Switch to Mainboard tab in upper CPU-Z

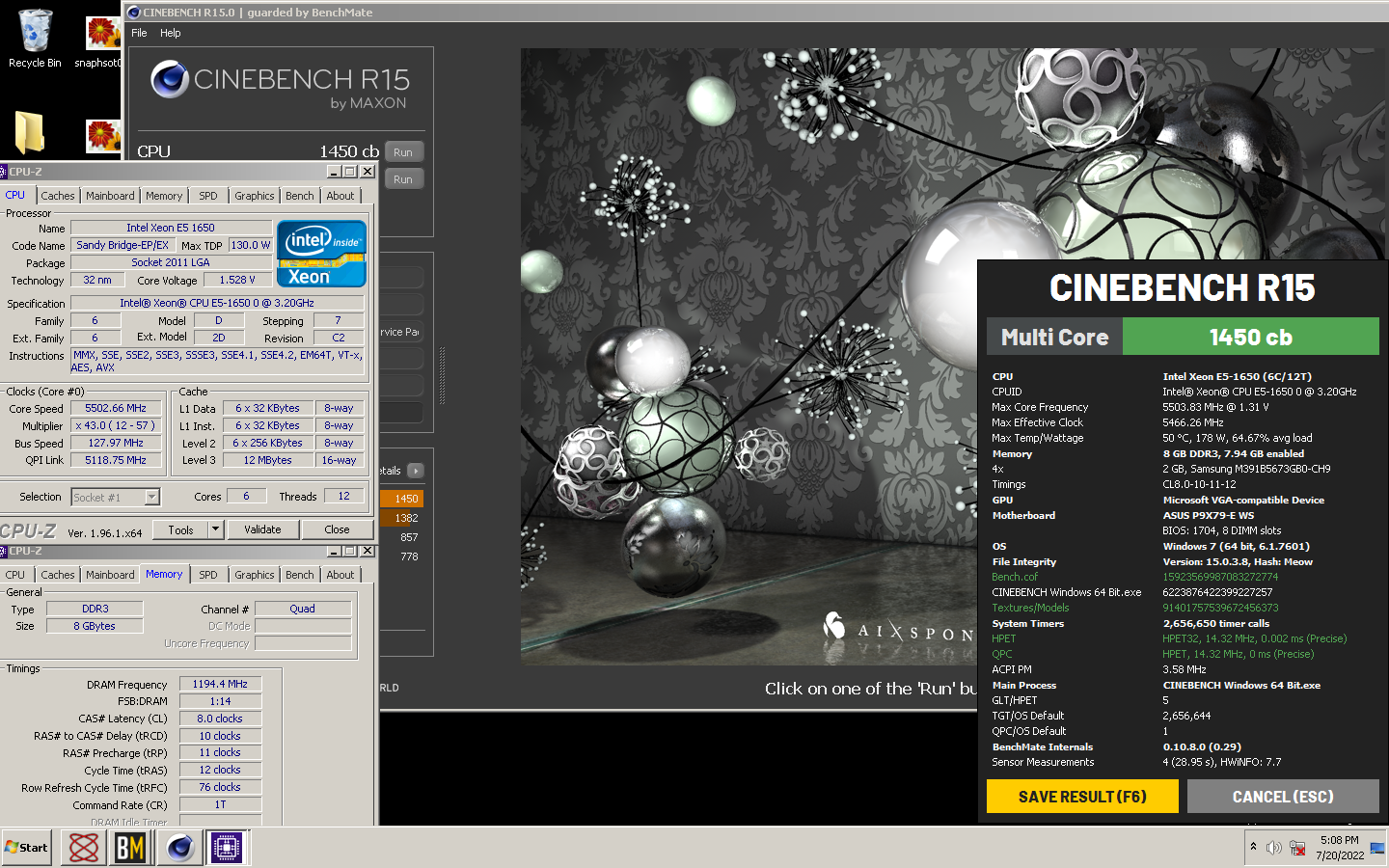110,196
